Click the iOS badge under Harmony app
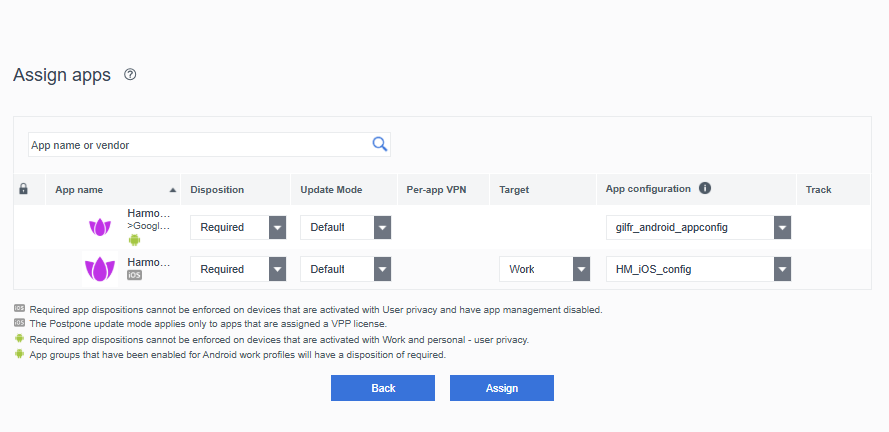The height and width of the screenshot is (432, 889). pos(134,275)
